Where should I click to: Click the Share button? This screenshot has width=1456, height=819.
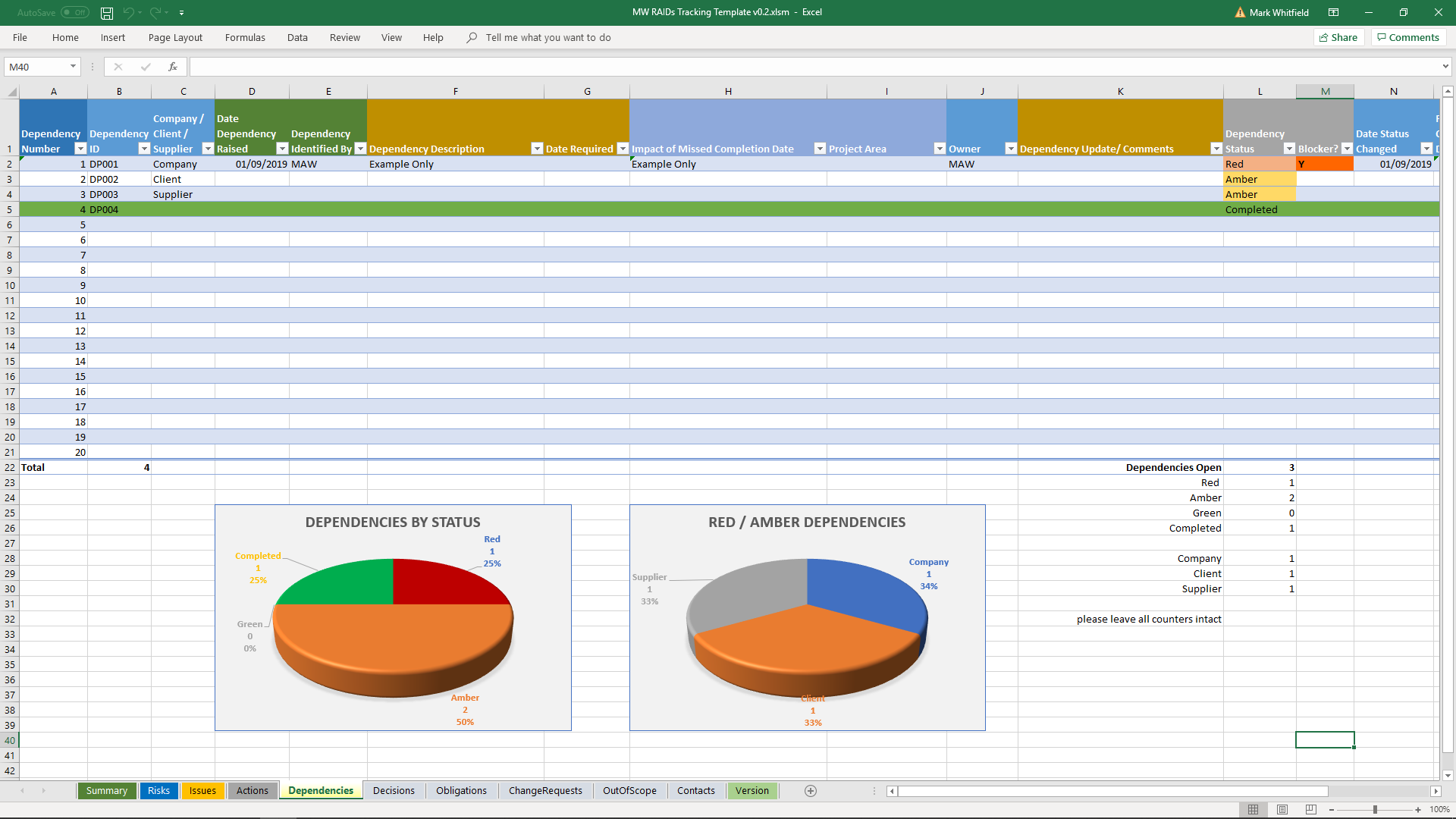point(1338,37)
